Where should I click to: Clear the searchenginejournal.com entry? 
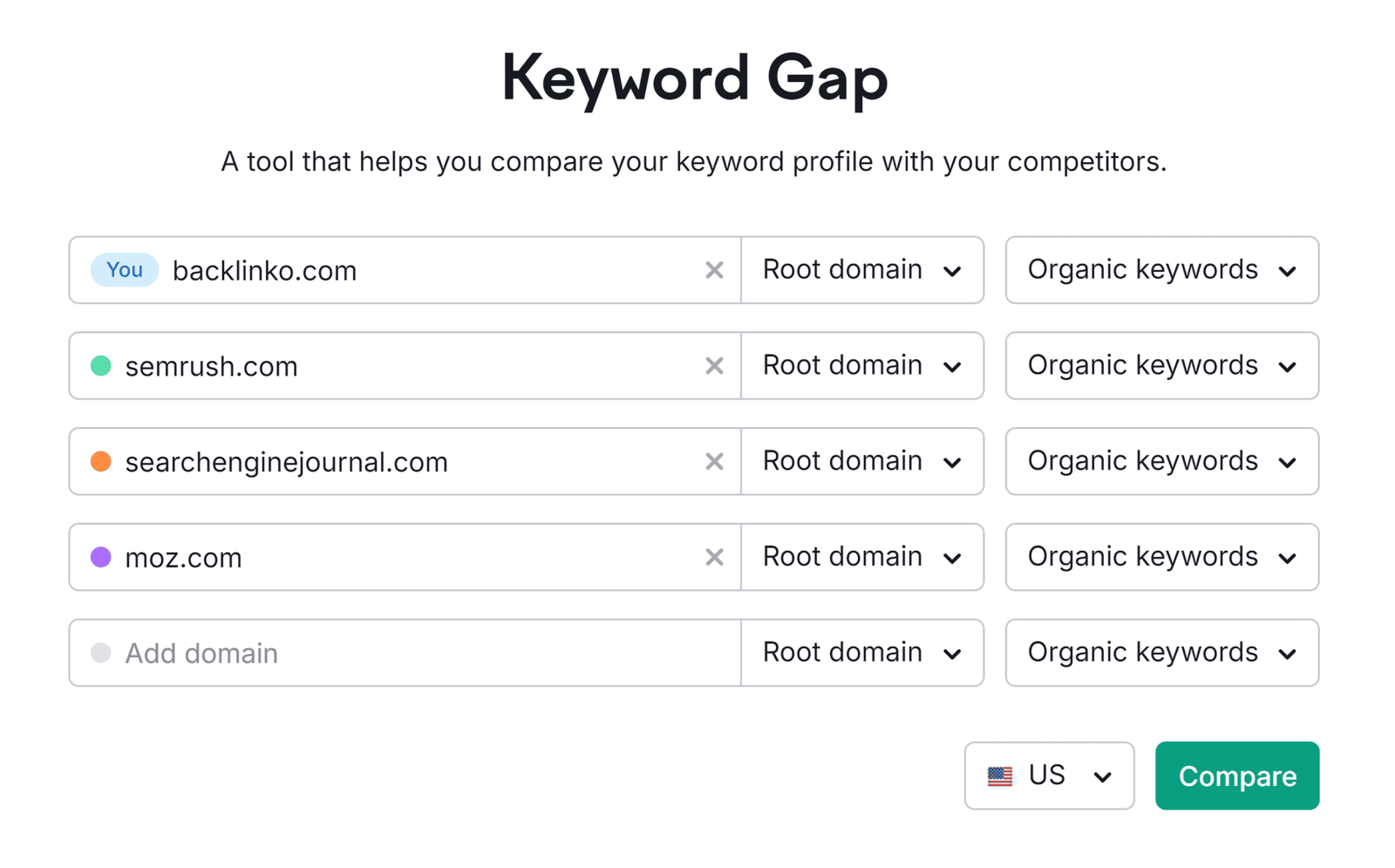point(714,462)
